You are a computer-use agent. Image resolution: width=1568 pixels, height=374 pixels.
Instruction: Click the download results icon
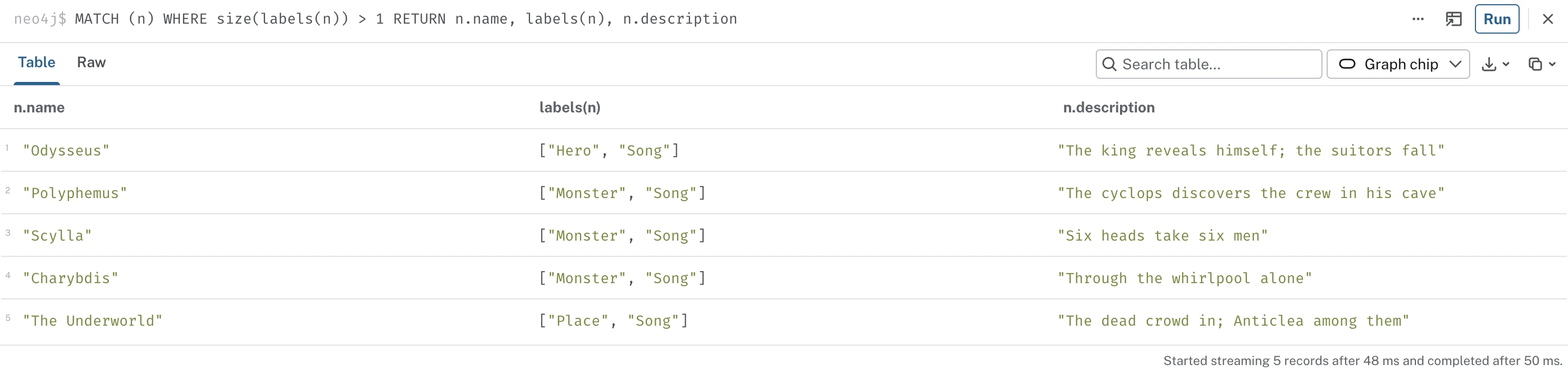coord(1488,64)
